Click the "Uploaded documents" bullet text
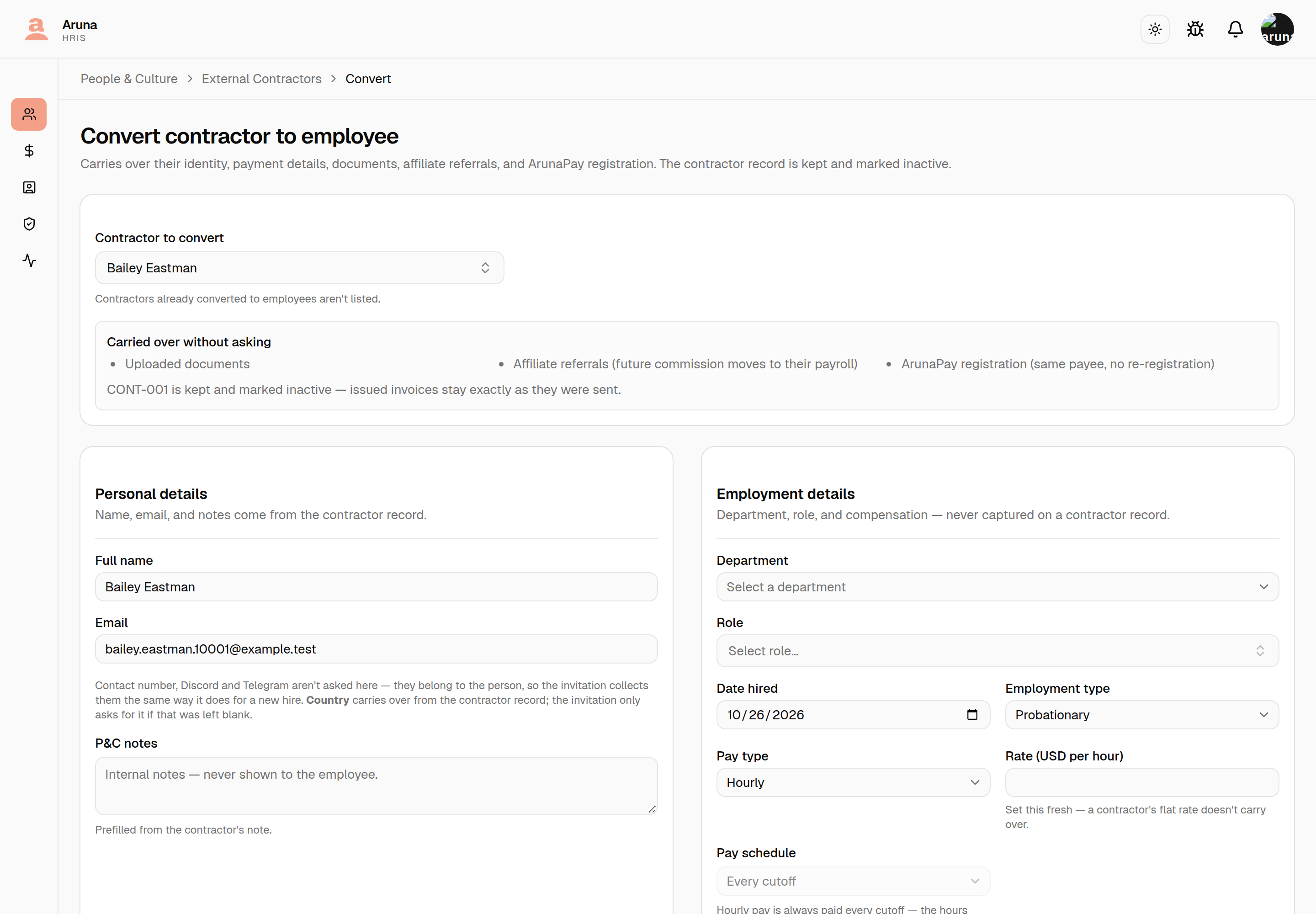The image size is (1316, 914). (187, 364)
